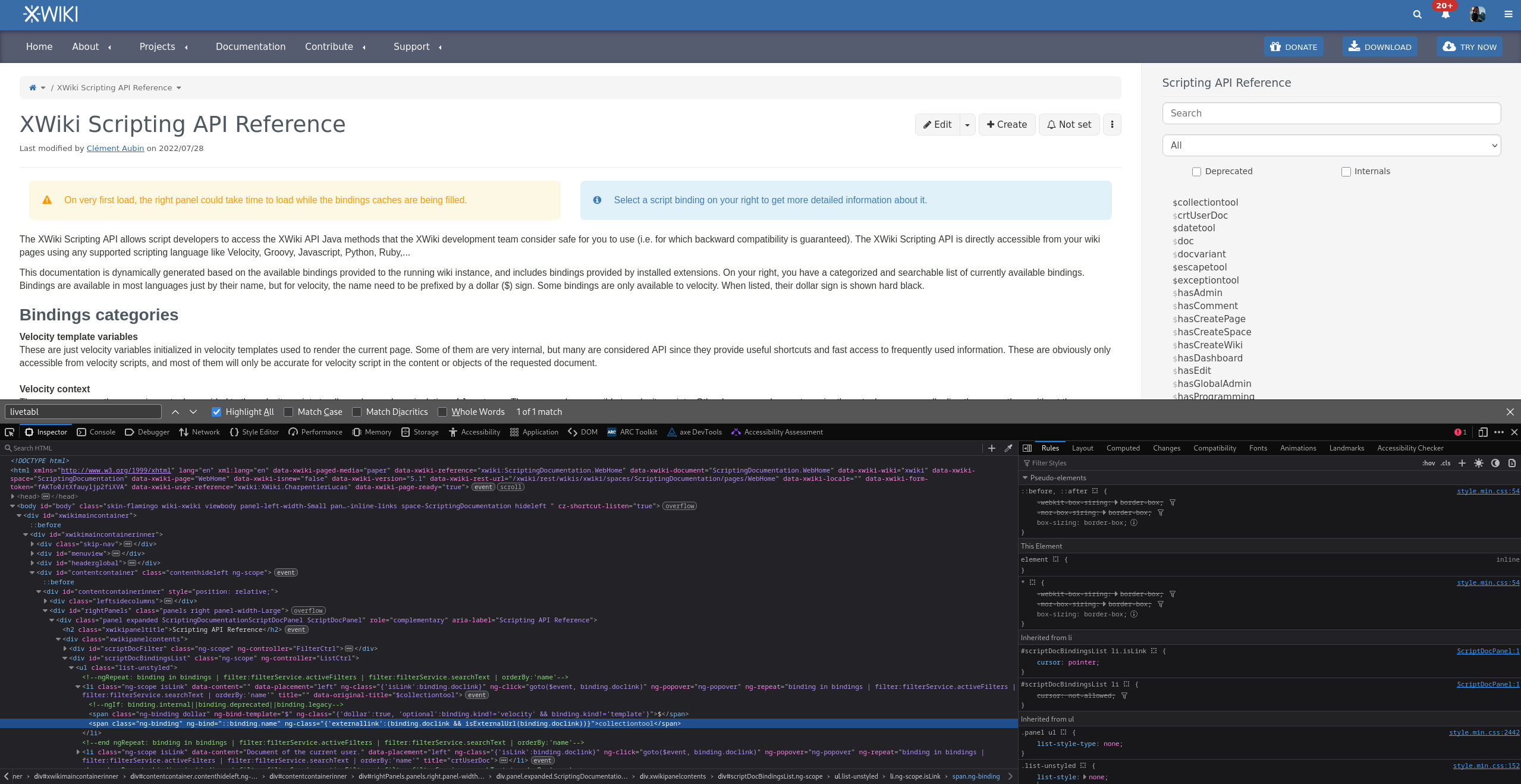Collapse the body node in HTML tree

(x=13, y=506)
